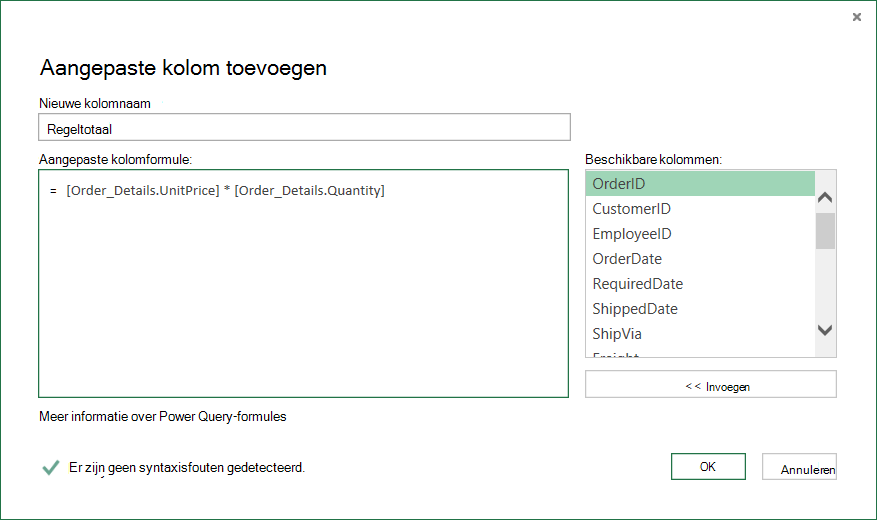877x520 pixels.
Task: Click the Invoegen insert button
Action: pos(711,384)
